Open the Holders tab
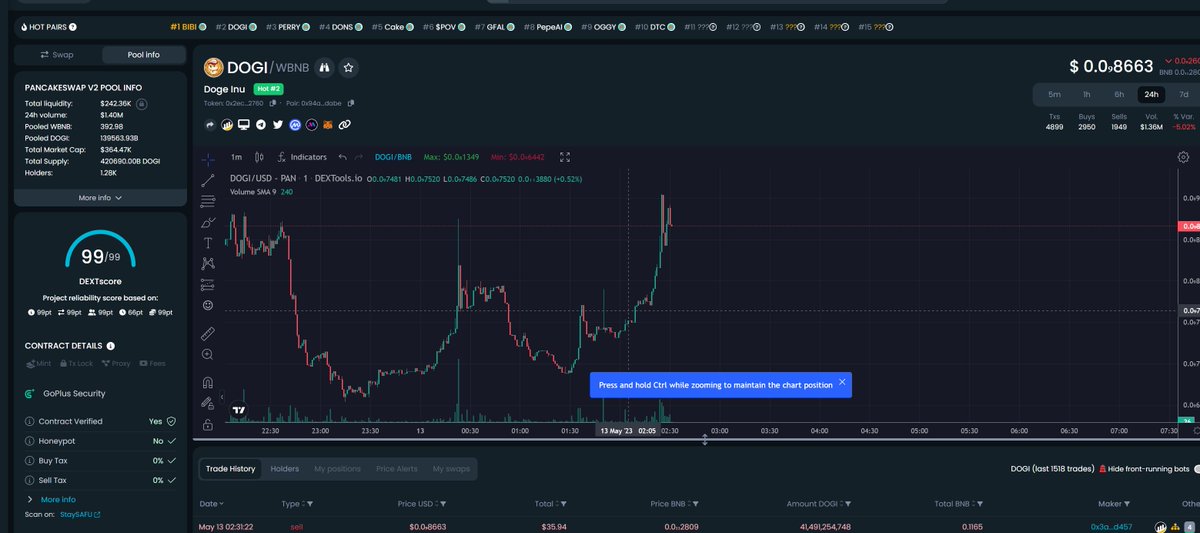The width and height of the screenshot is (1200, 533). pyautogui.click(x=285, y=468)
